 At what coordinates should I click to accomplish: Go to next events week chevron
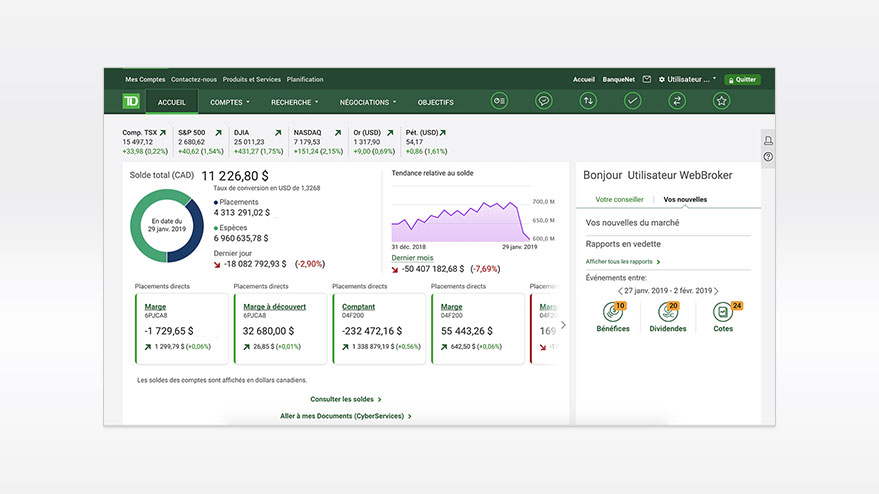[x=716, y=291]
